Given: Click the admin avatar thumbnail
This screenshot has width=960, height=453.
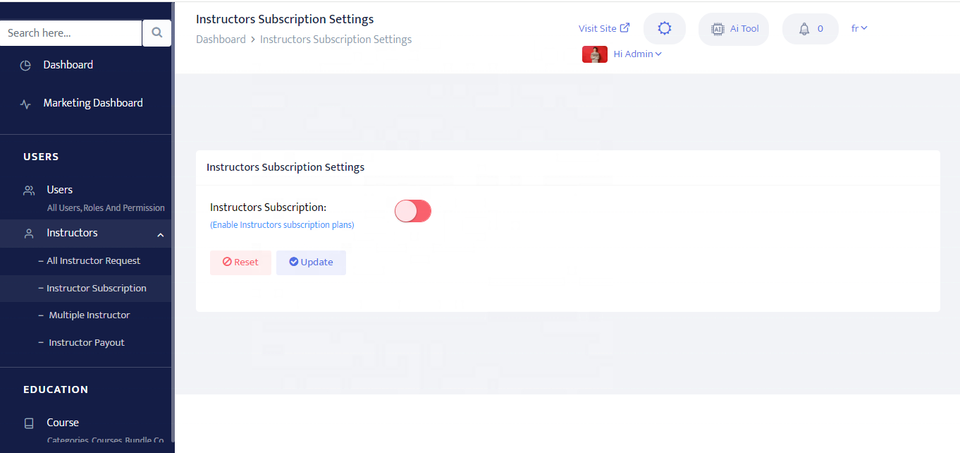Looking at the screenshot, I should point(594,54).
